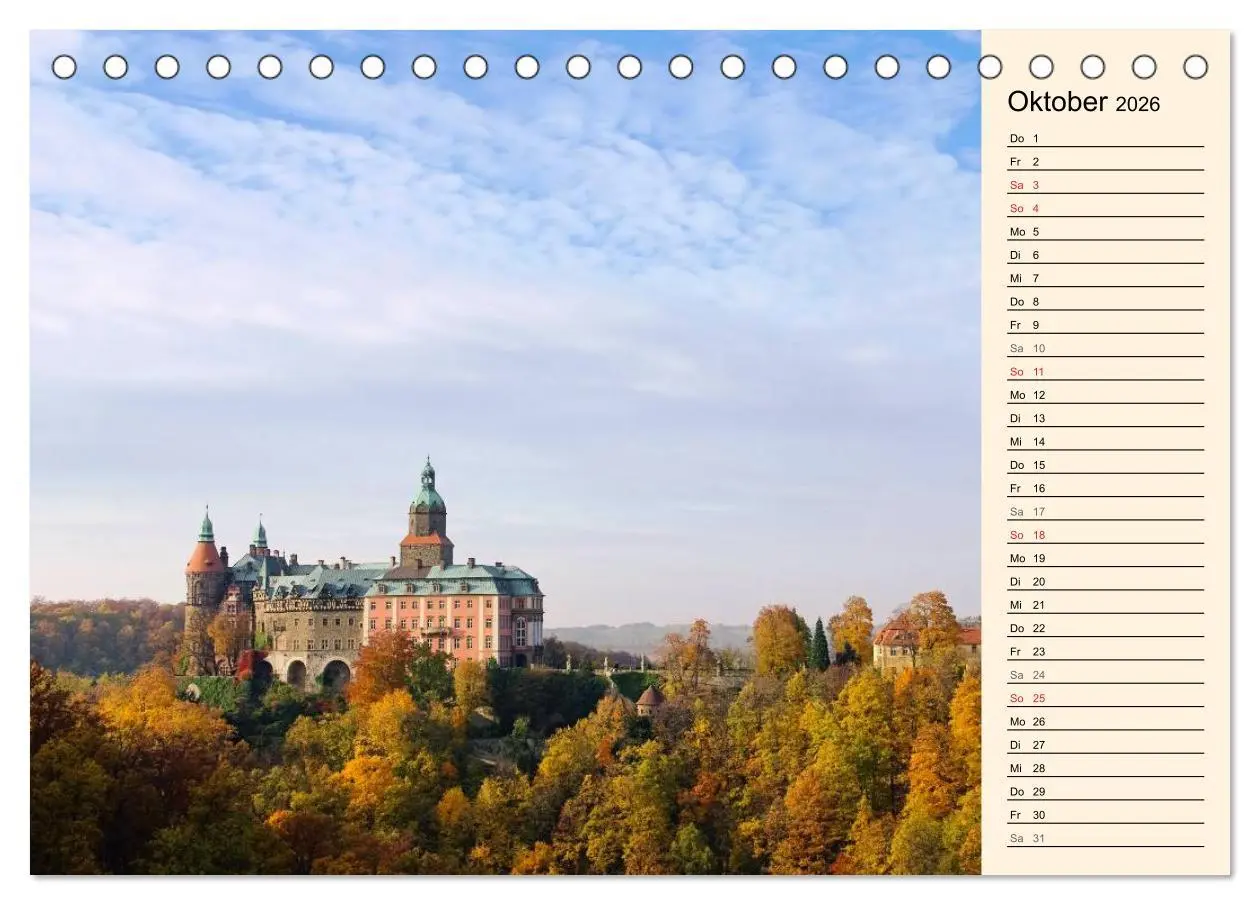Screen dimensions: 1260x905
Task: Choose the Mi 14 calendar entry
Action: pos(1105,441)
